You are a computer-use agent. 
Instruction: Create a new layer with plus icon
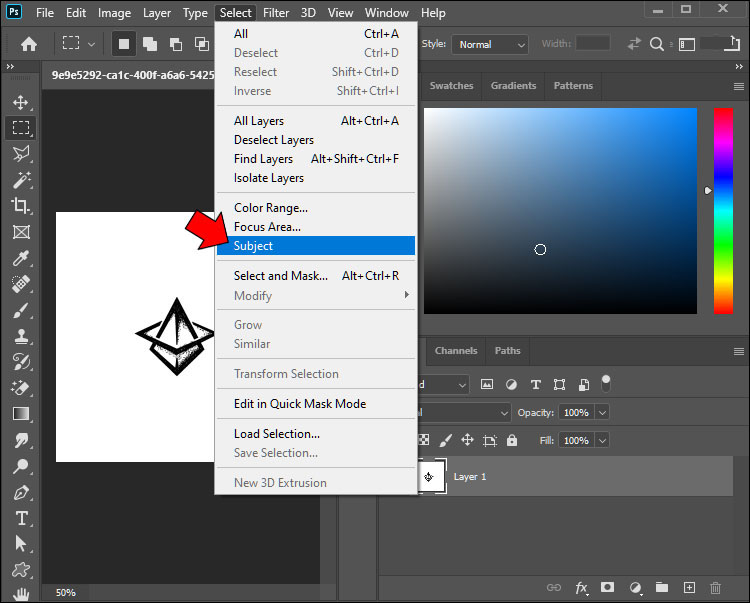(x=689, y=588)
